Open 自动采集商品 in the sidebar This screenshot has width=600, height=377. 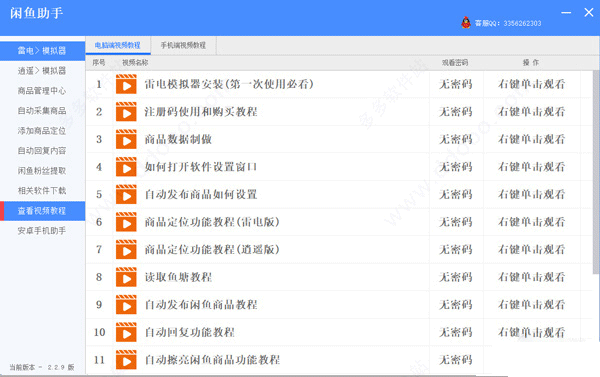click(42, 111)
